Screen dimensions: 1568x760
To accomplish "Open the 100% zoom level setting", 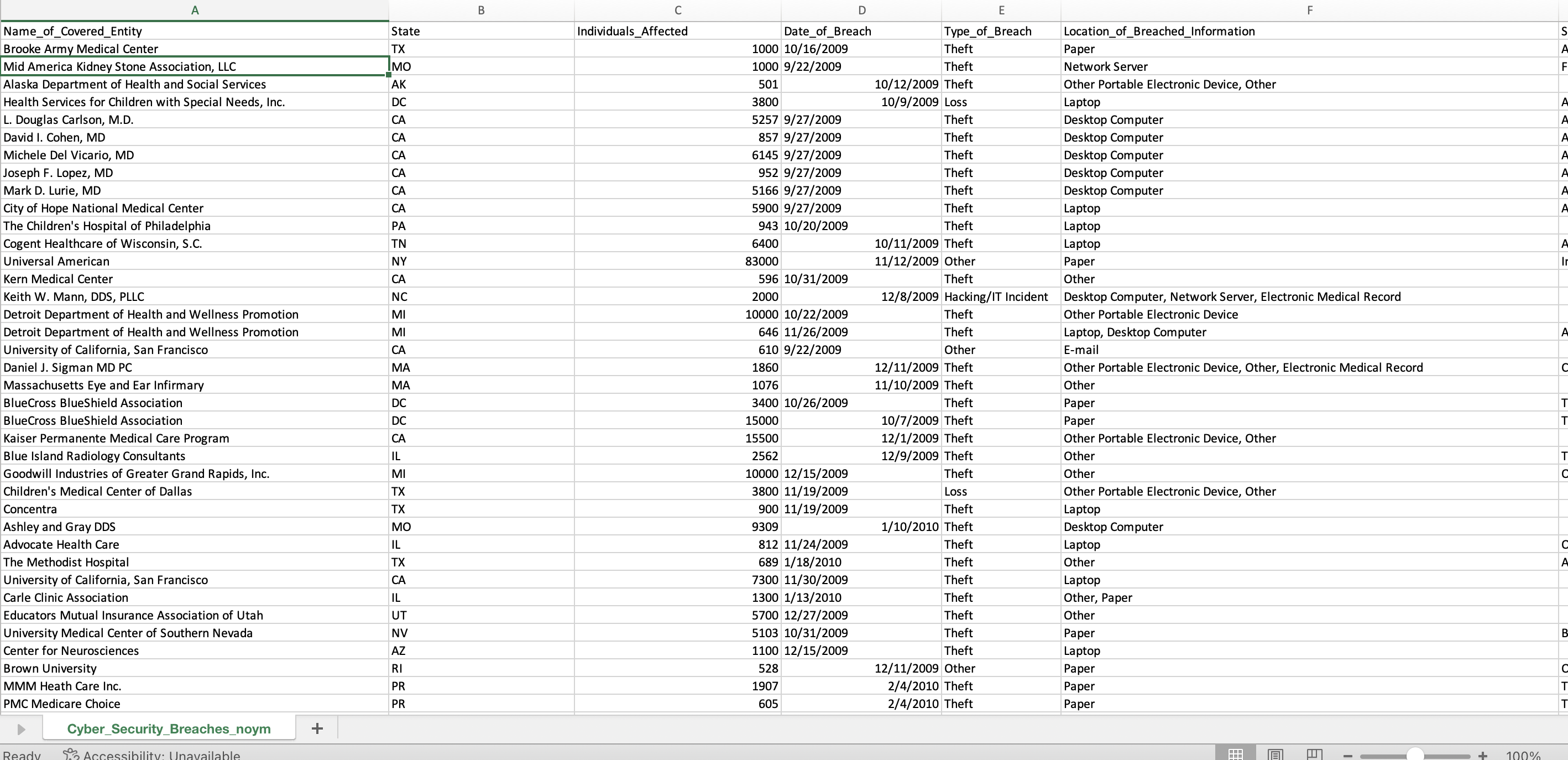I will tap(1523, 755).
